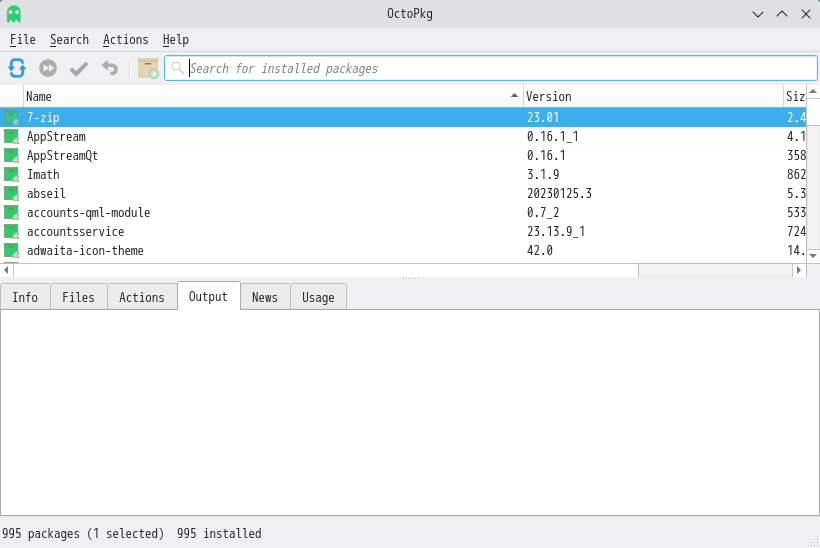Select the adwaita-icon-theme package name

tap(85, 250)
